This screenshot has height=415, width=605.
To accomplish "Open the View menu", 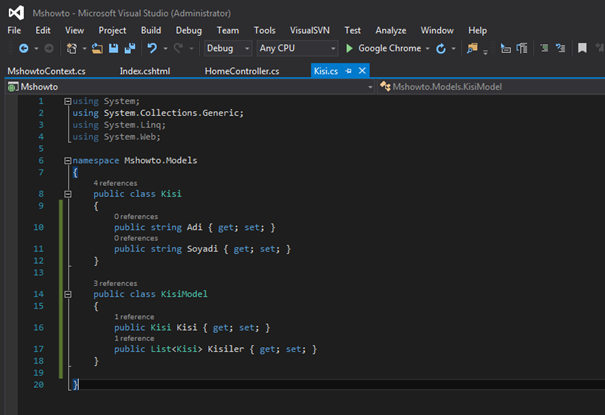I will tap(74, 30).
